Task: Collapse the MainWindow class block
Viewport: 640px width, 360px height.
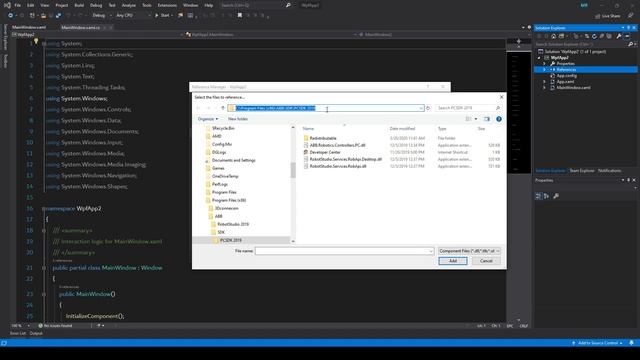Action: pyautogui.click(x=44, y=268)
